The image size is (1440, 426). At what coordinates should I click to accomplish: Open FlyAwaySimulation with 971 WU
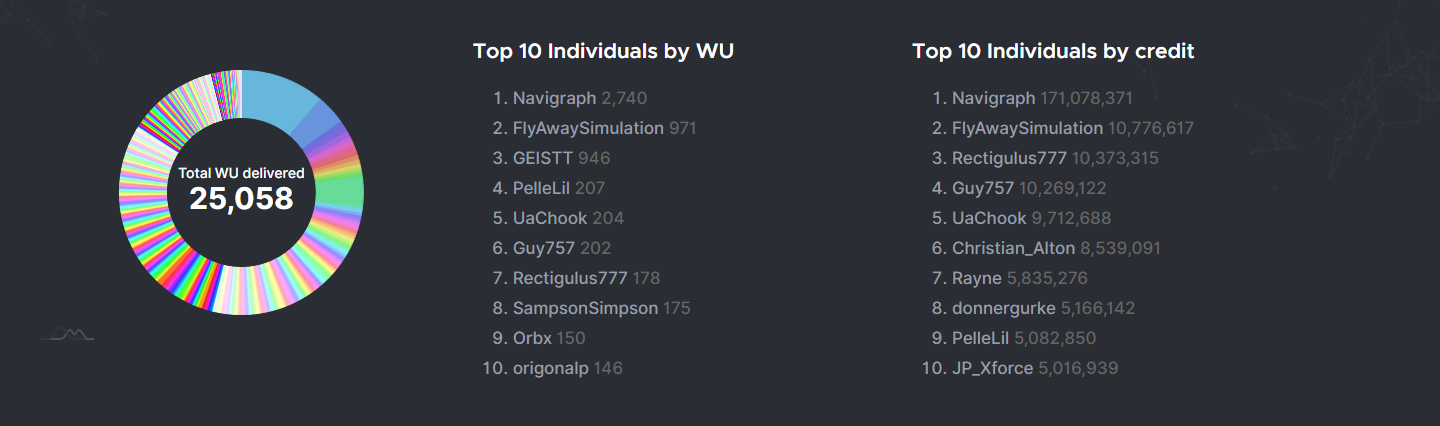(x=588, y=128)
